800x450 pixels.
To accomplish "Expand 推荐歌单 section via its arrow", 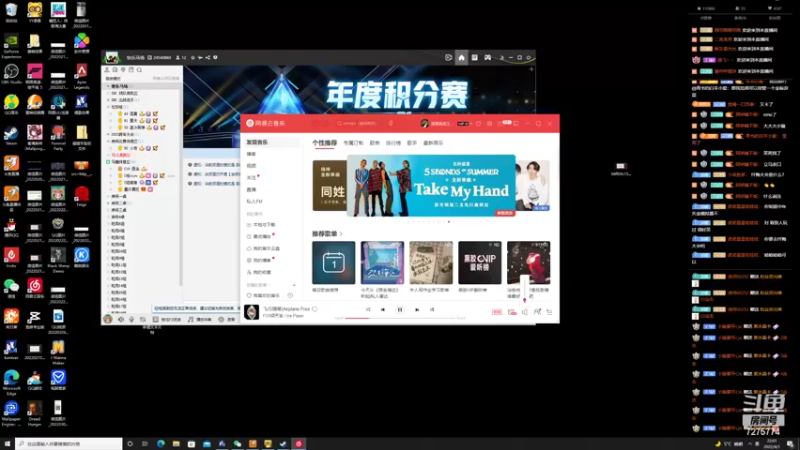I will [341, 234].
